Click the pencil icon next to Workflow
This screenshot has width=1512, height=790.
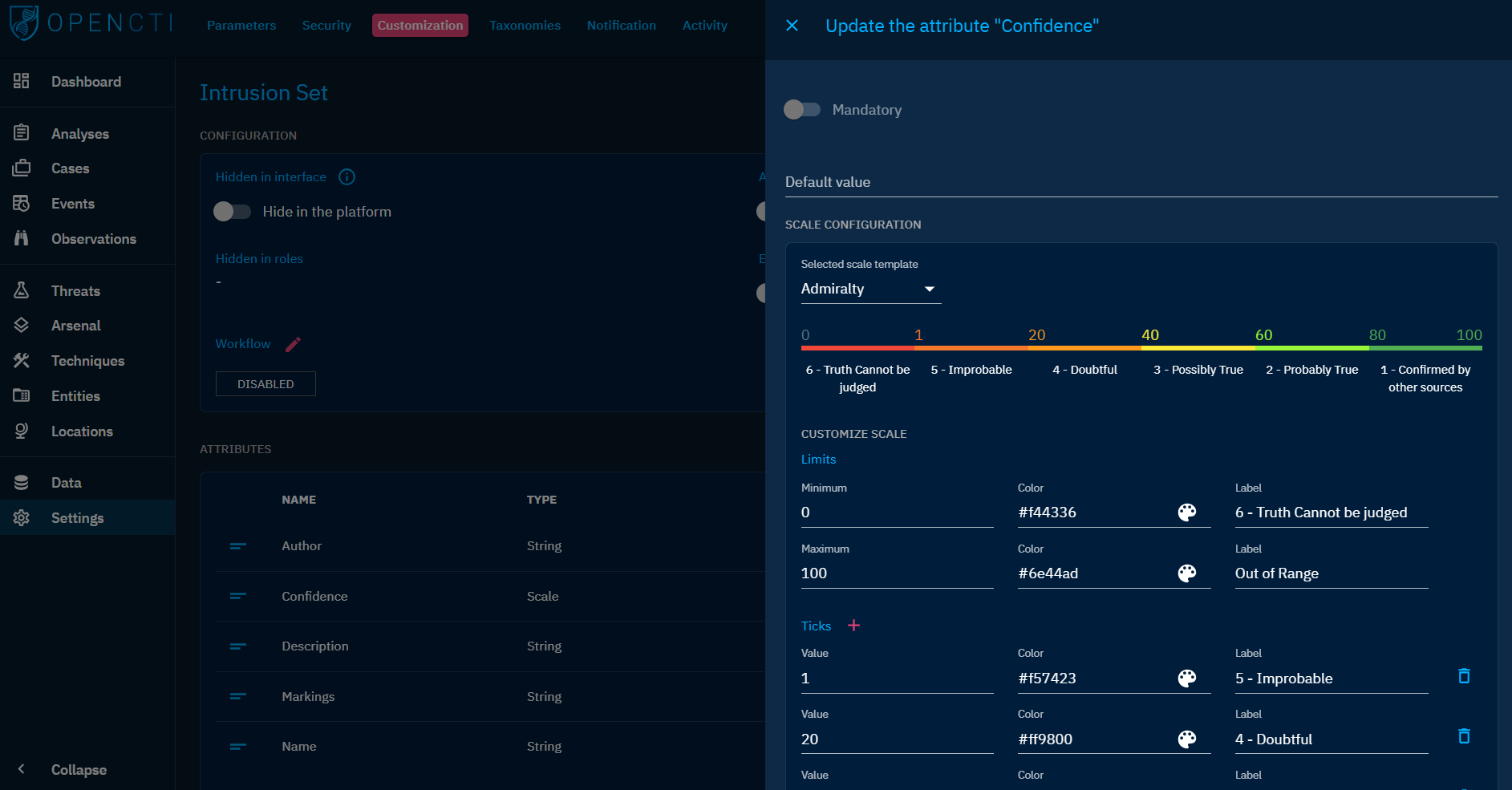[x=293, y=344]
